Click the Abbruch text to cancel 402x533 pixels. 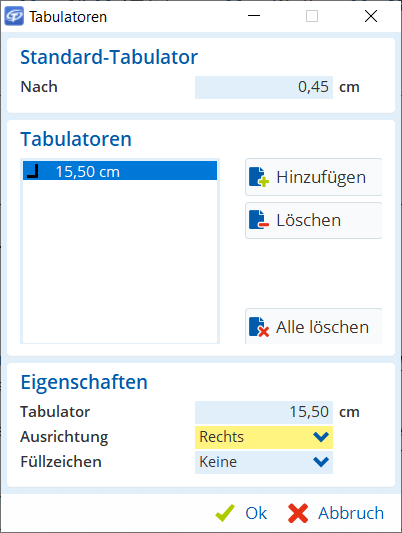click(x=351, y=513)
